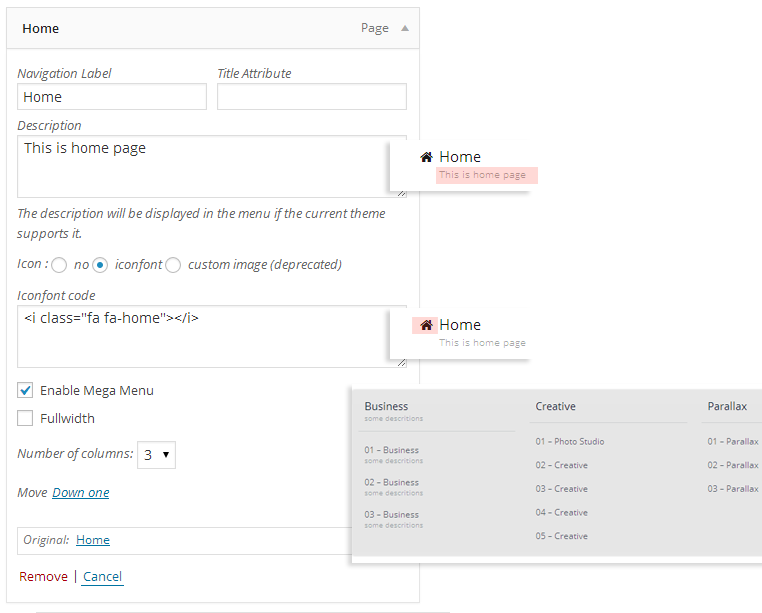Click Remove to delete the menu item

tap(43, 576)
